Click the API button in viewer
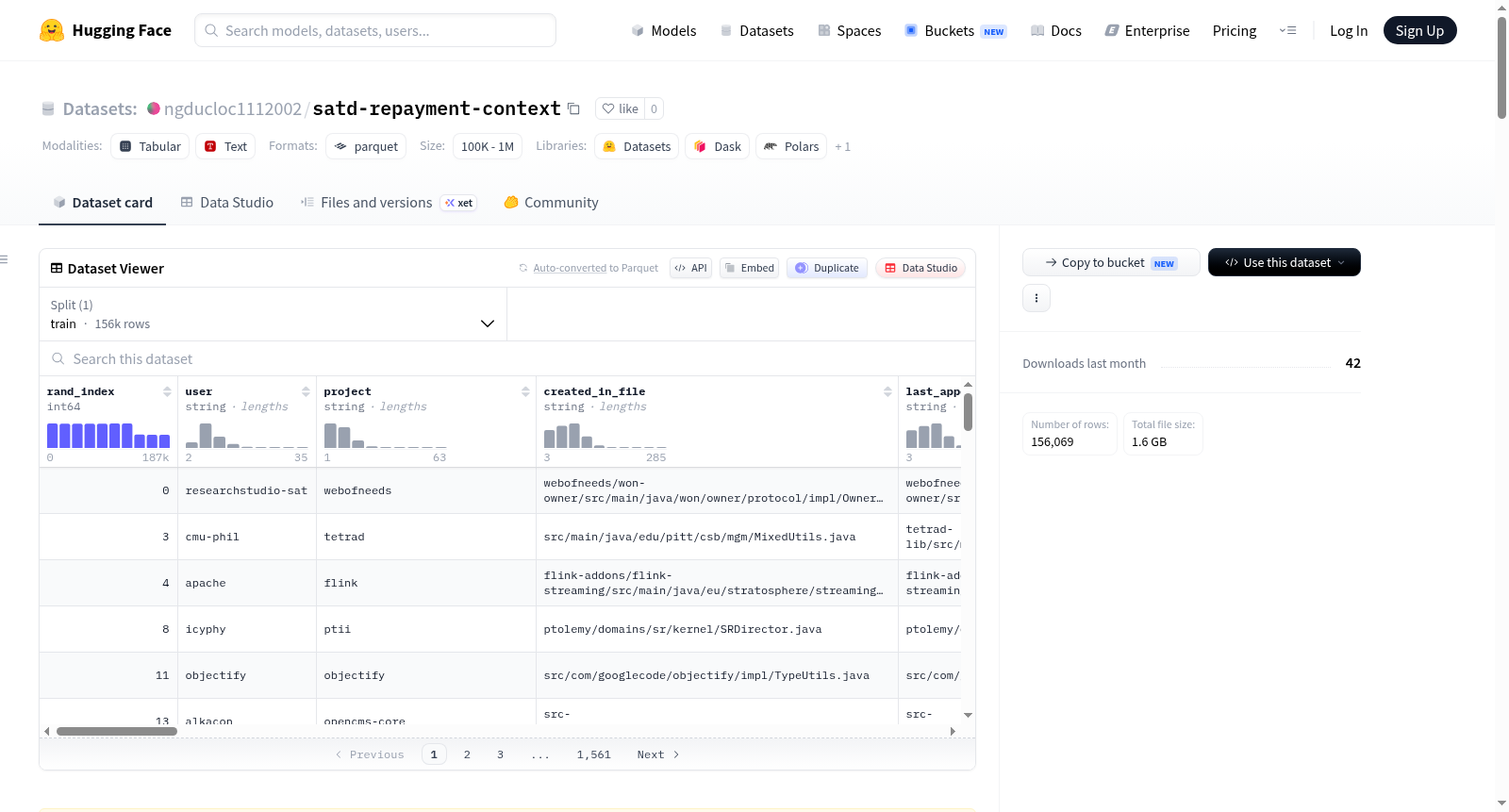The image size is (1509, 812). 690,268
